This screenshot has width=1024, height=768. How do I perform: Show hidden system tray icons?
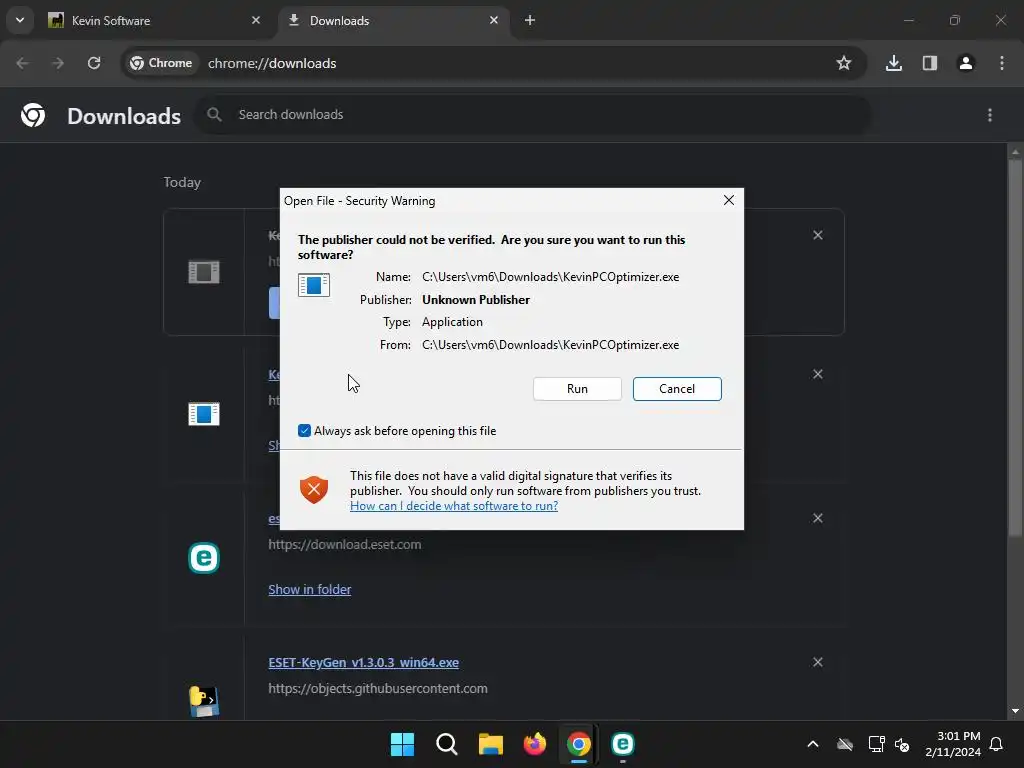click(x=812, y=744)
